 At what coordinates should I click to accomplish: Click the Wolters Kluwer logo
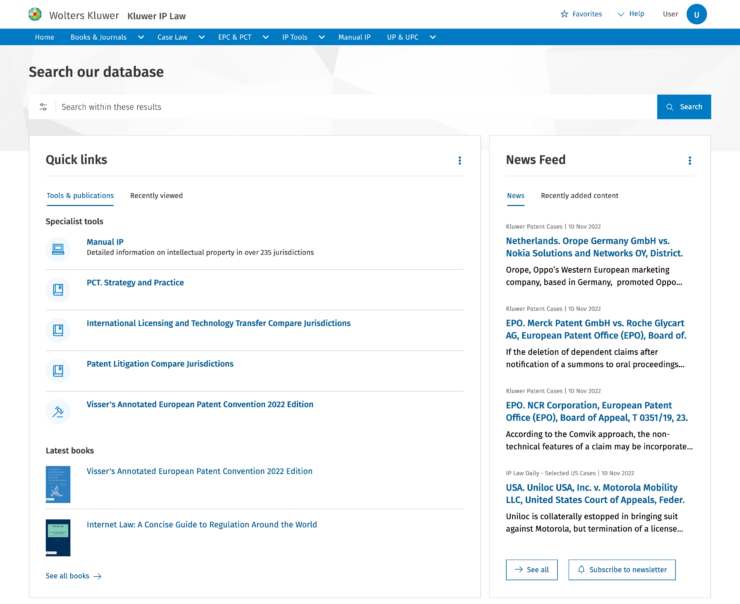[x=35, y=14]
